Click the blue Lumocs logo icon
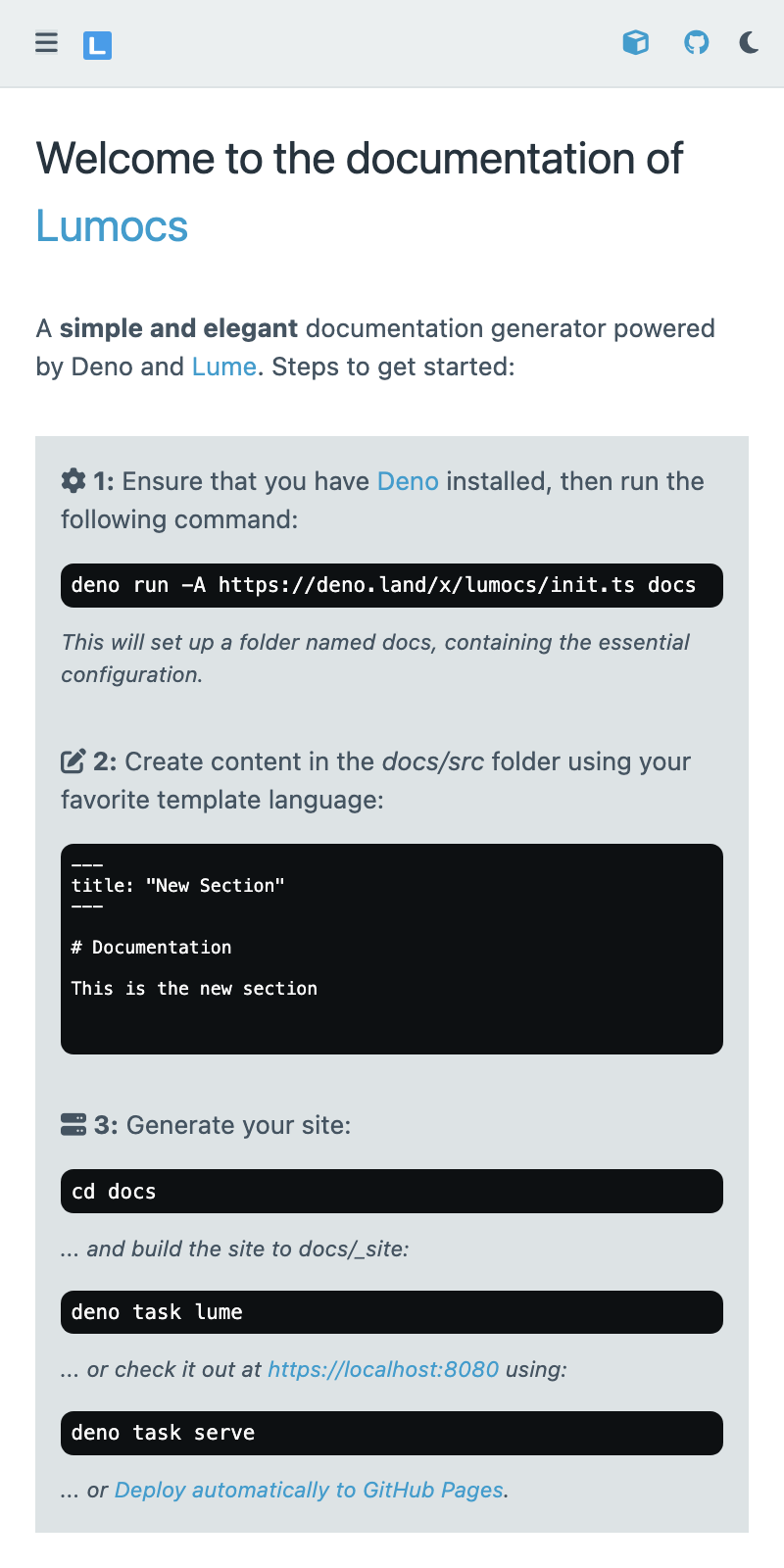784x1568 pixels. coord(97,45)
